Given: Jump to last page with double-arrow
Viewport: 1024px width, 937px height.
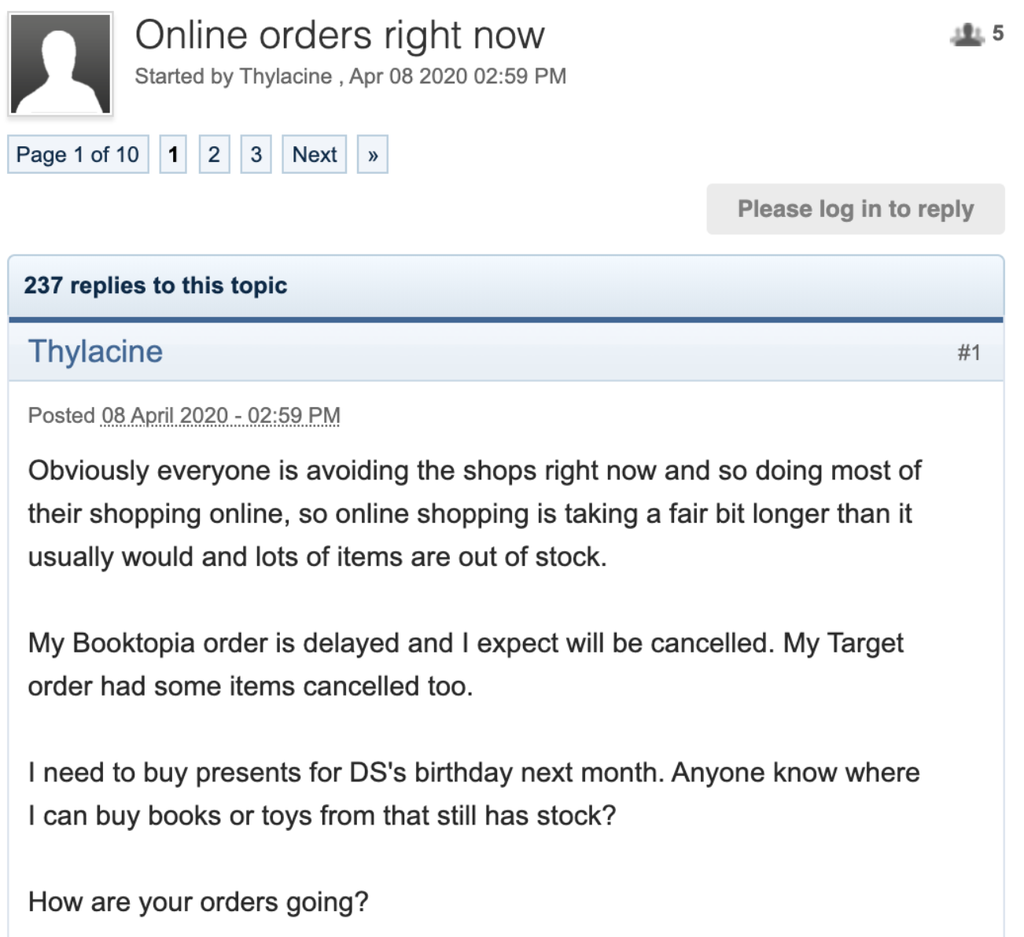Looking at the screenshot, I should [372, 155].
